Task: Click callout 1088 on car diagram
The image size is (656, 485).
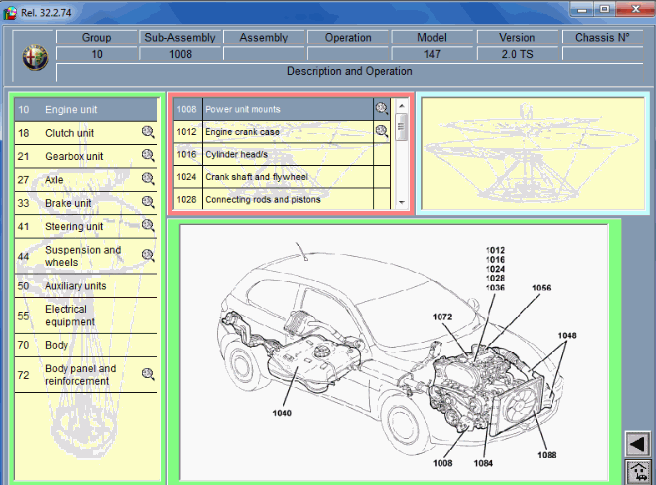Action: pos(547,455)
